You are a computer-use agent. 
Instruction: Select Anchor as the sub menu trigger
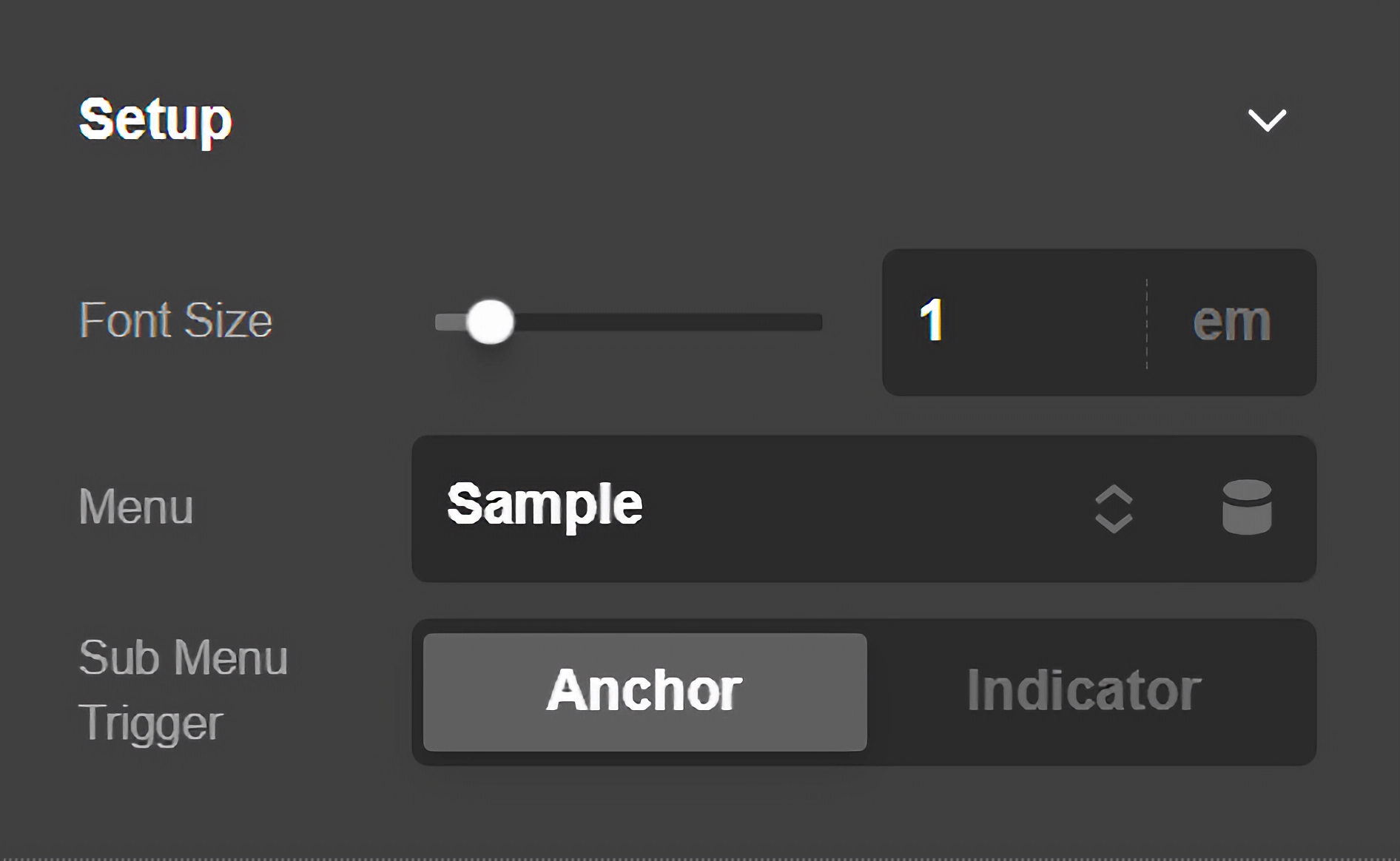[x=645, y=692]
